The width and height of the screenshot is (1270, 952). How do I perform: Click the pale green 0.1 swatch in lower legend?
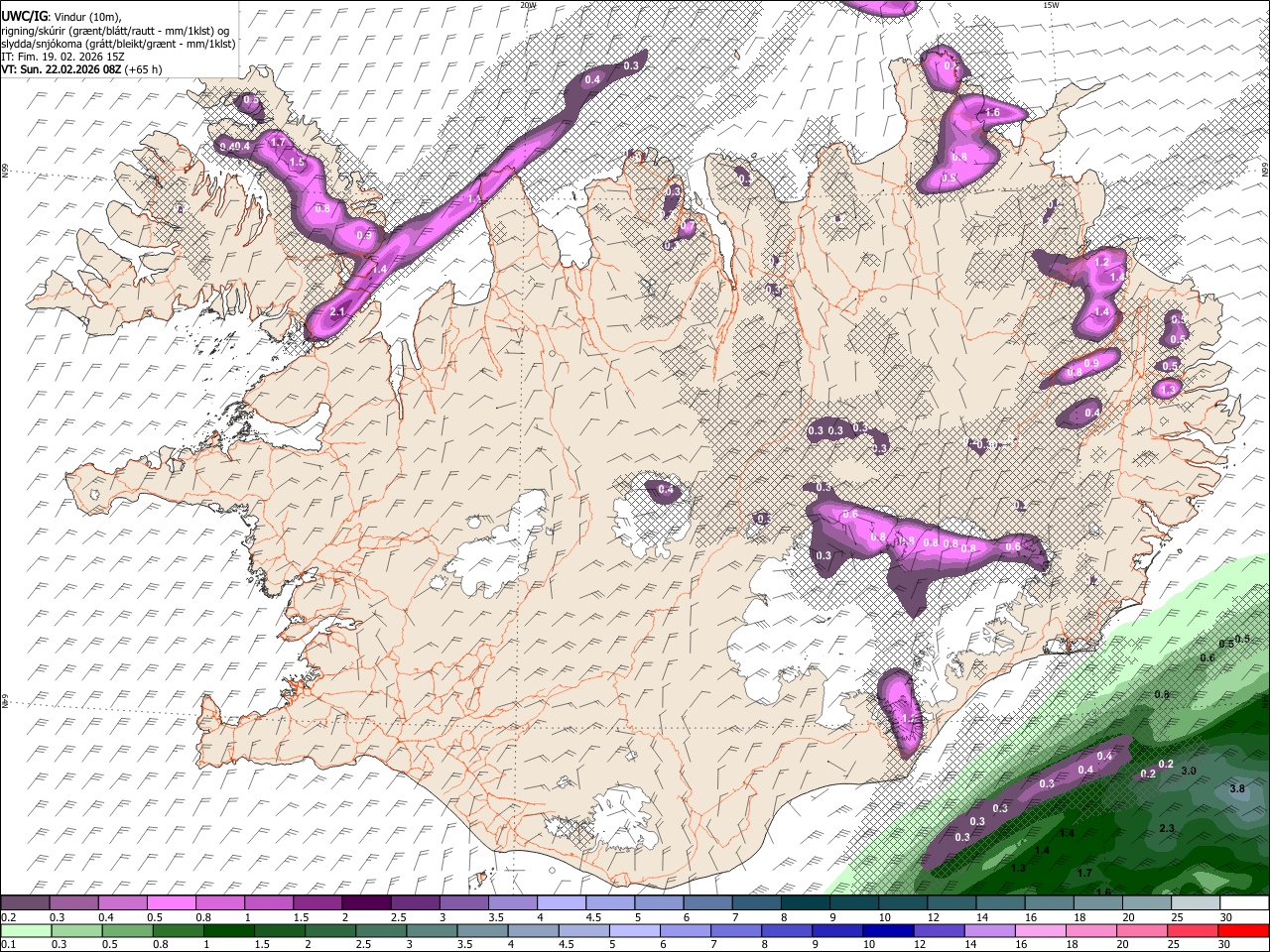[x=27, y=931]
